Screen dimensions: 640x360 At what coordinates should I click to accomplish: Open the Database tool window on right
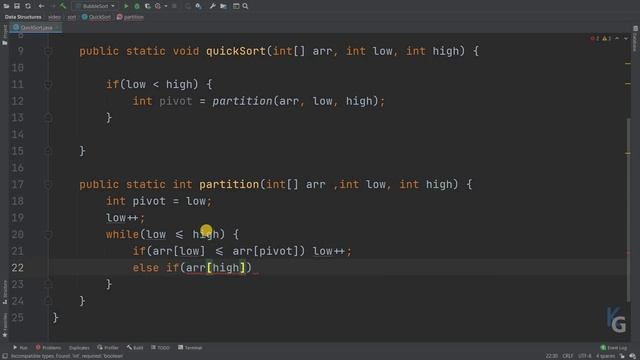click(635, 39)
